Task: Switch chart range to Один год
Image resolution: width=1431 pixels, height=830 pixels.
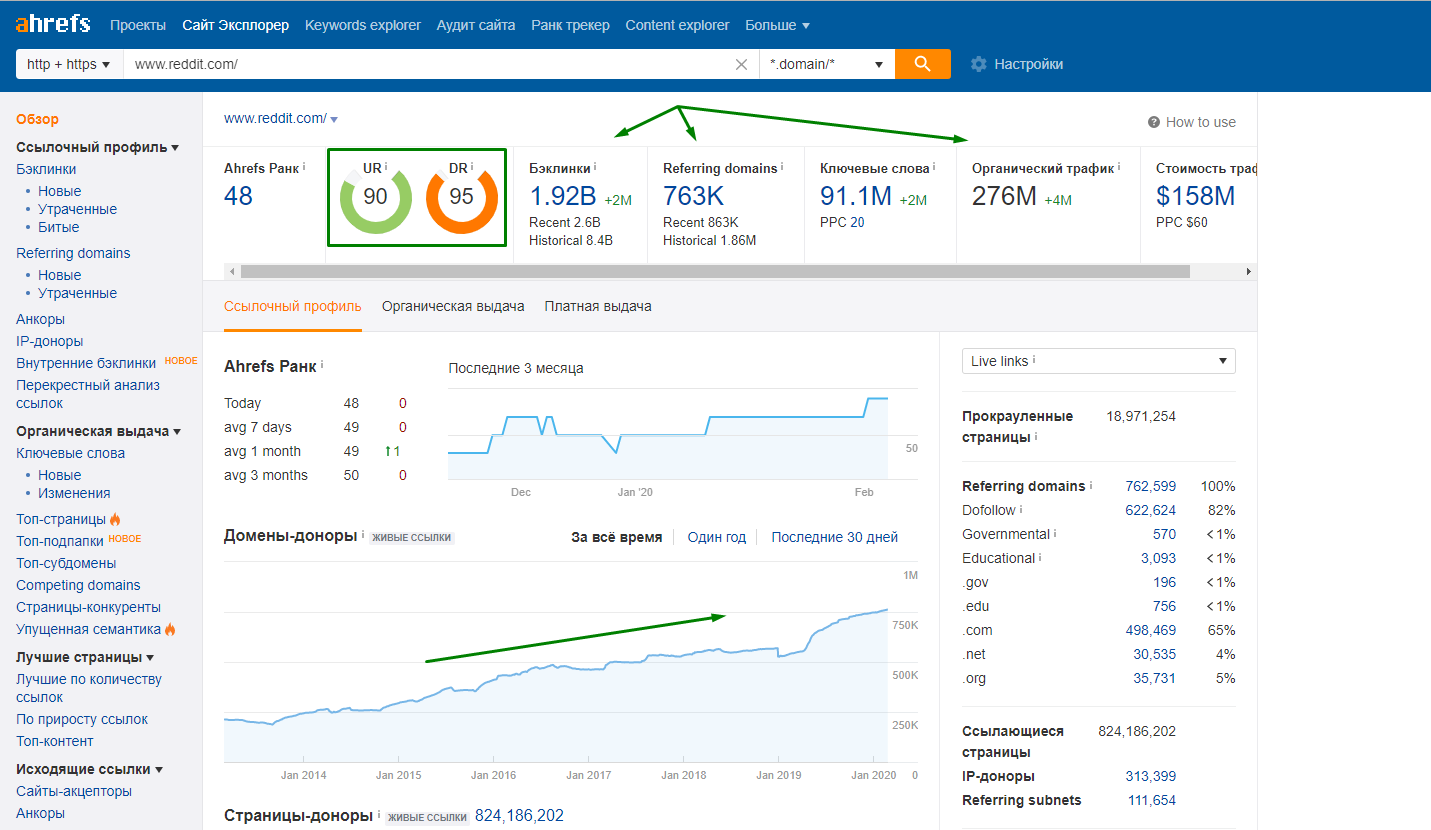Action: coord(716,537)
